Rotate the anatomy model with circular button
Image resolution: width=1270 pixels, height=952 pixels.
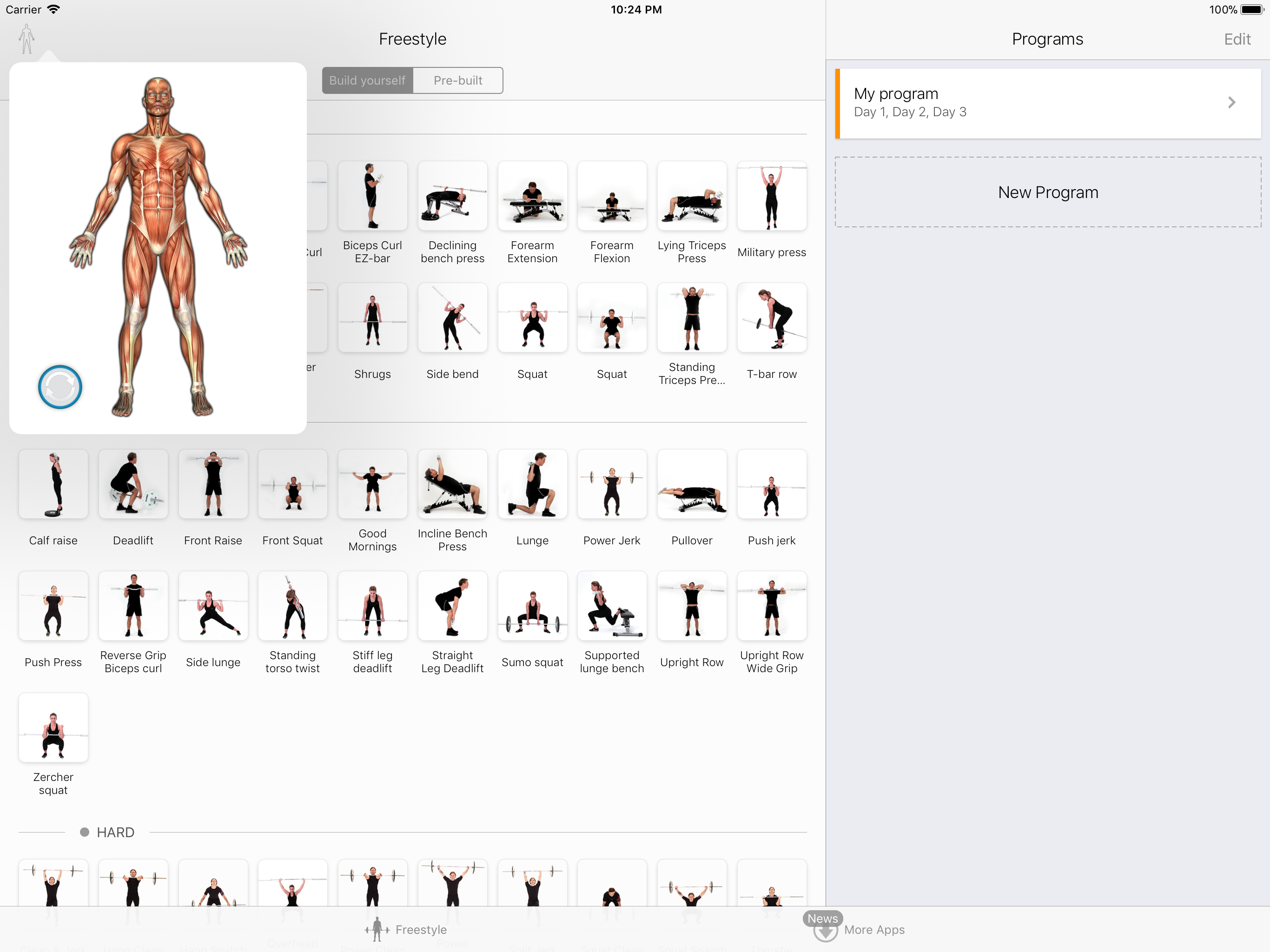tap(60, 387)
